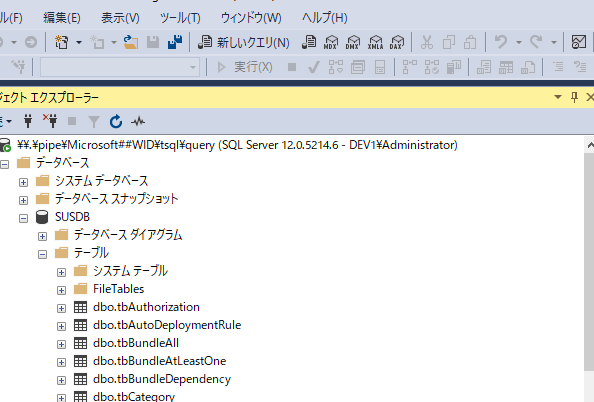This screenshot has height=402, width=594.
Task: Open the Redo history dropdown arrow
Action: [553, 42]
